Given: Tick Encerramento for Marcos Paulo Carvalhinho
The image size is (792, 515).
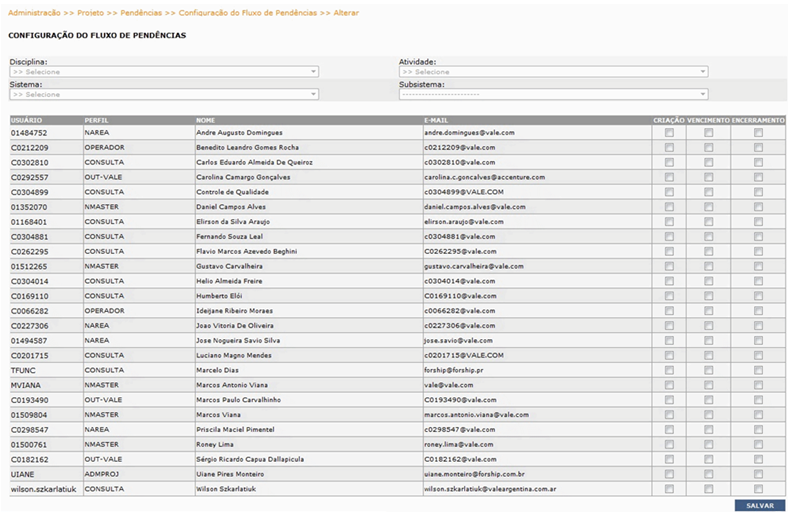Looking at the screenshot, I should click(x=758, y=400).
